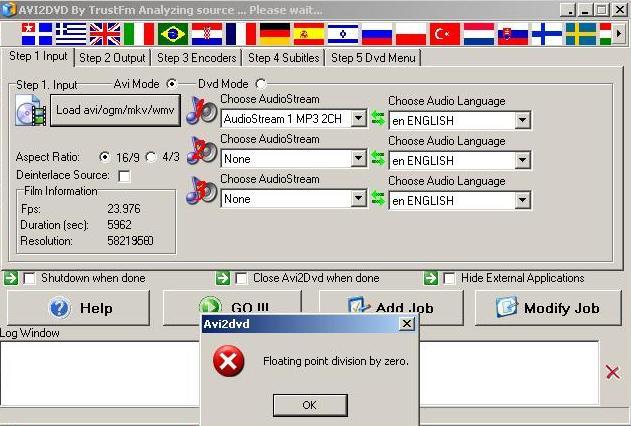Screen dimensions: 631x426
Task: Click the right arrow to show more flags
Action: pyautogui.click(x=619, y=34)
